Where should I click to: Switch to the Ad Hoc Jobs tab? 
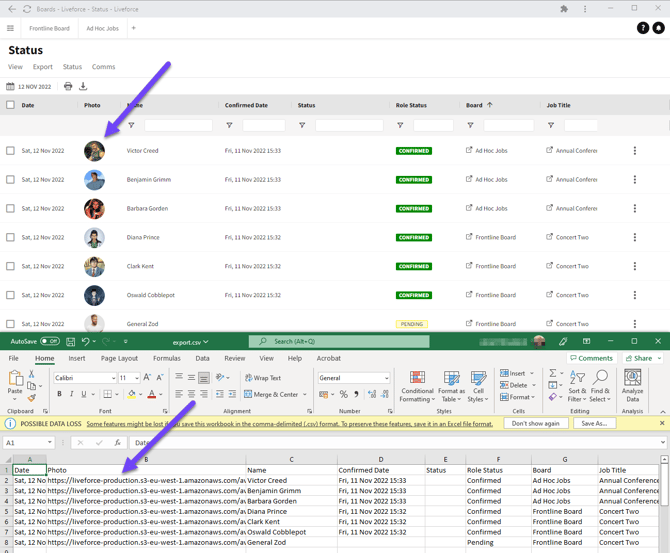tap(103, 28)
